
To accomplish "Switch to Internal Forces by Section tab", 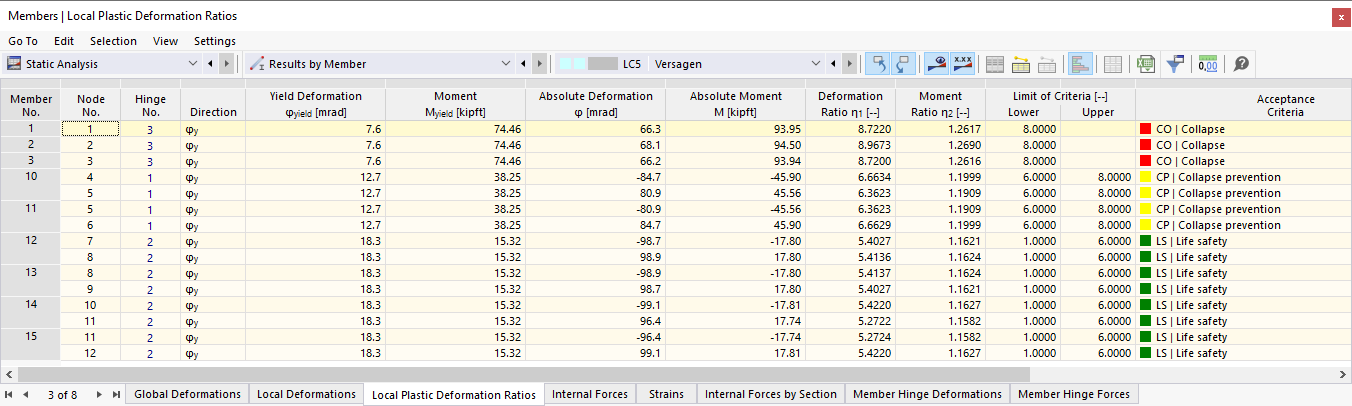I will [771, 394].
